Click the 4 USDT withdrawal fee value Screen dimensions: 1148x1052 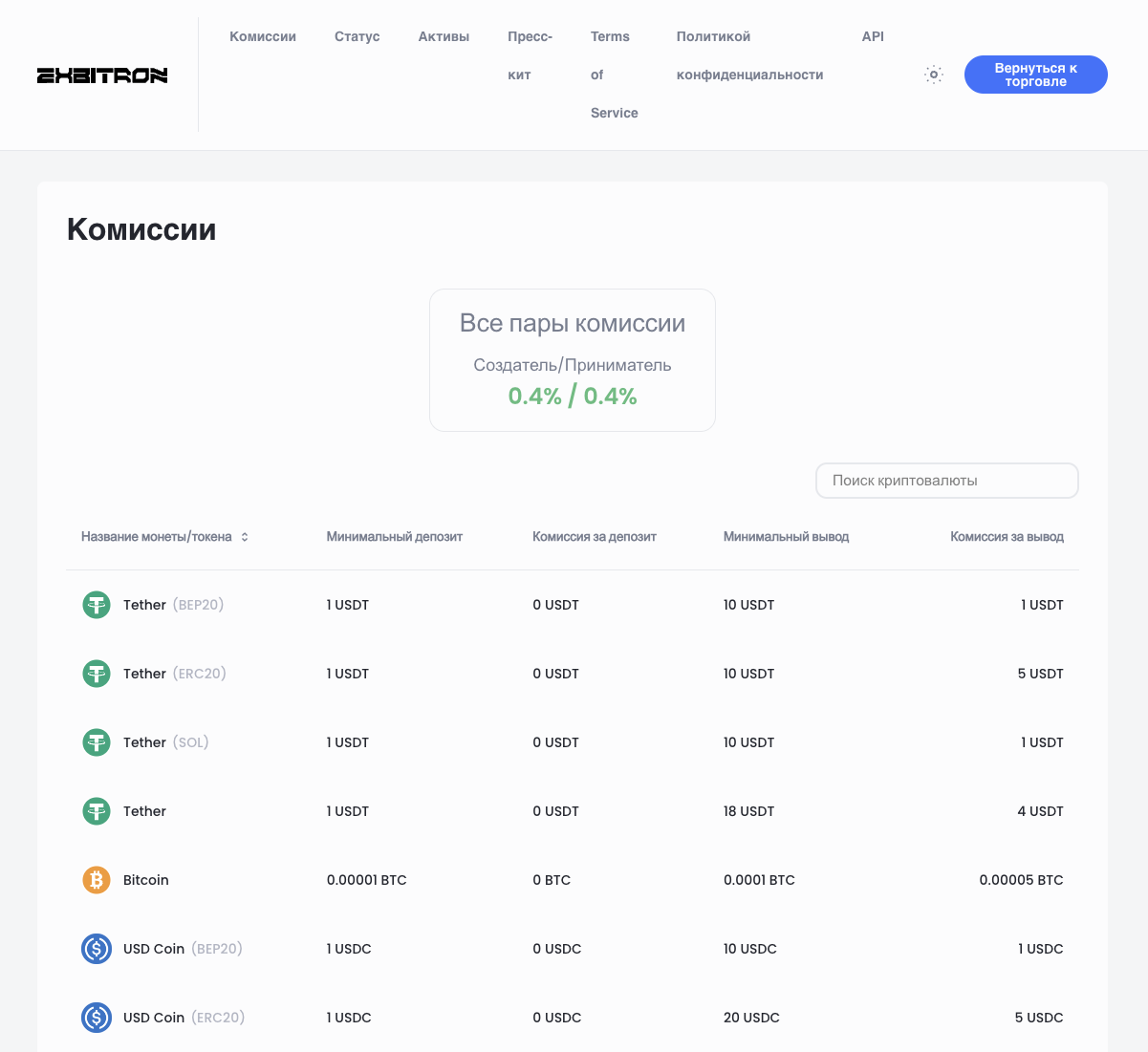click(x=1040, y=811)
